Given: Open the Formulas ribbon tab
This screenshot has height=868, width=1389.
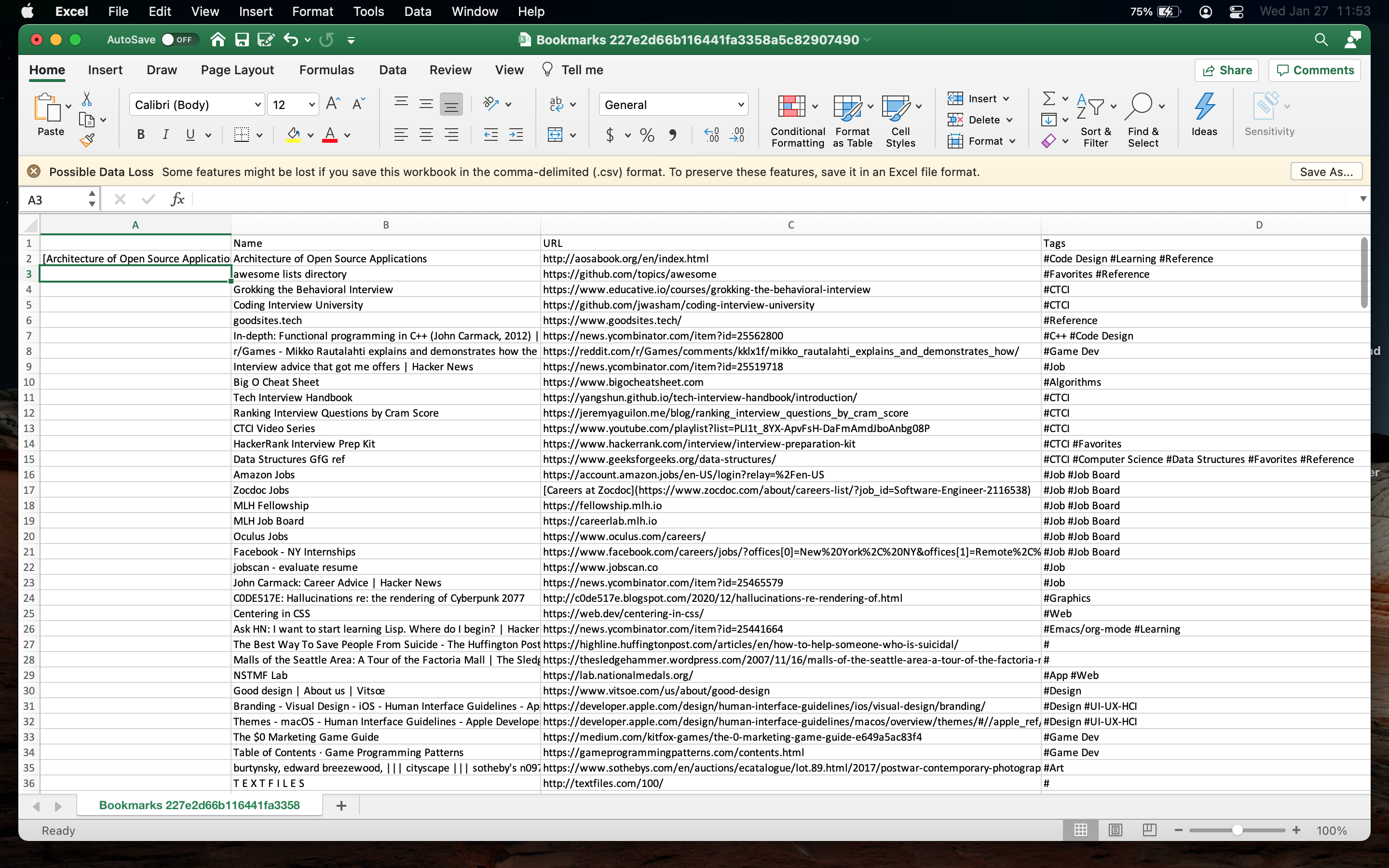Looking at the screenshot, I should [327, 69].
